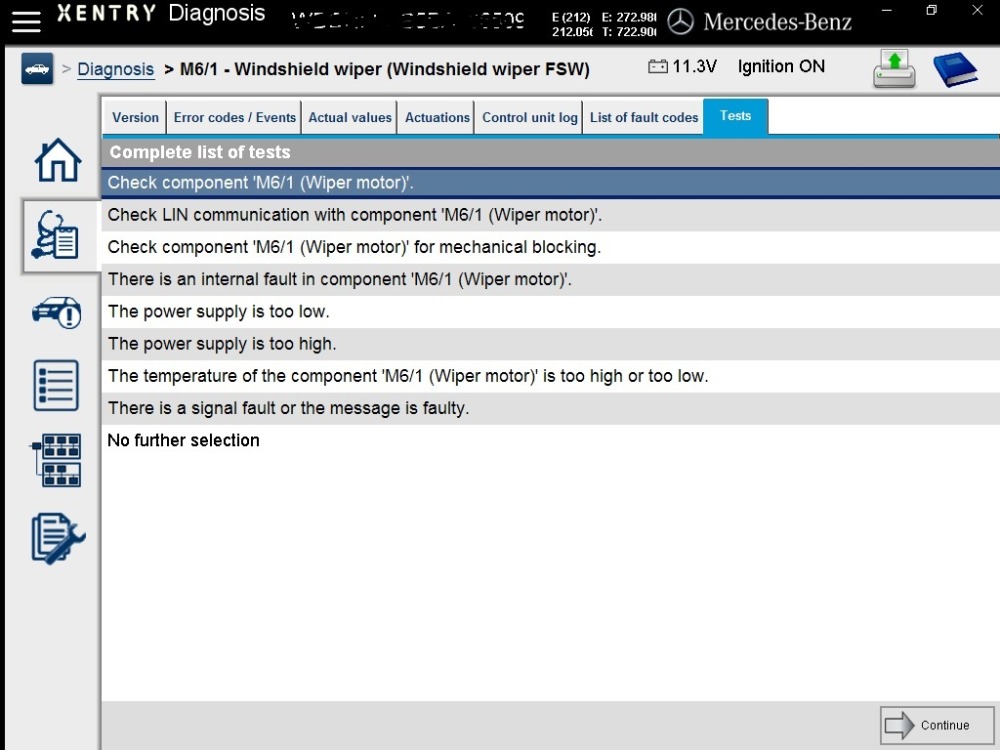Close the XENTRY Diagnosis window
The width and height of the screenshot is (1000, 750).
tap(977, 10)
